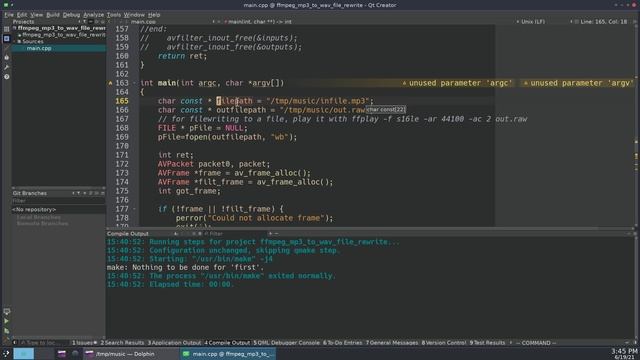Click the Type to locate field
The width and height of the screenshot is (640, 360).
click(x=44, y=343)
